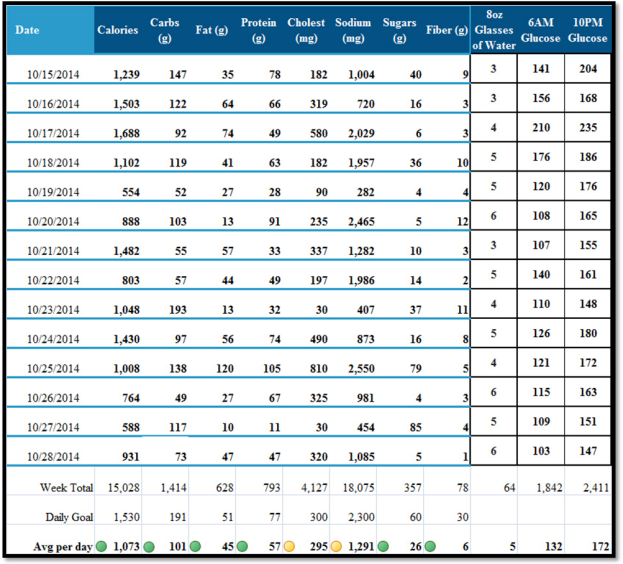Viewport: 623px width, 564px height.
Task: Select the Protein (g) column header
Action: [258, 30]
